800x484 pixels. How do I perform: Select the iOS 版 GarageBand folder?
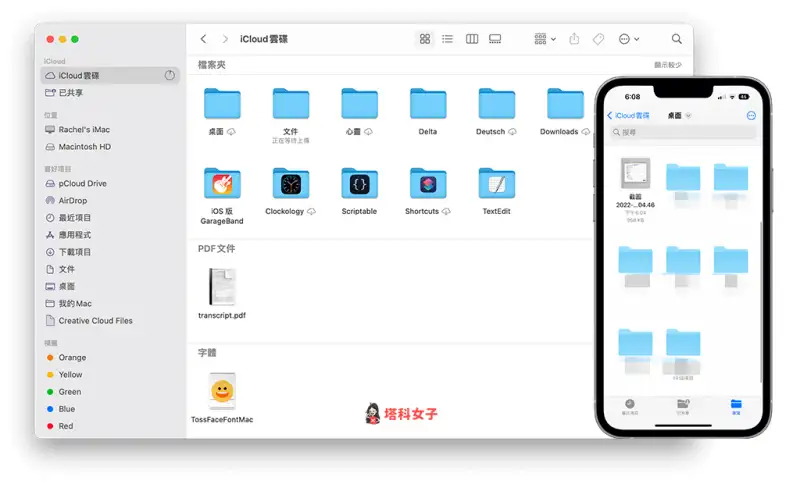[222, 184]
